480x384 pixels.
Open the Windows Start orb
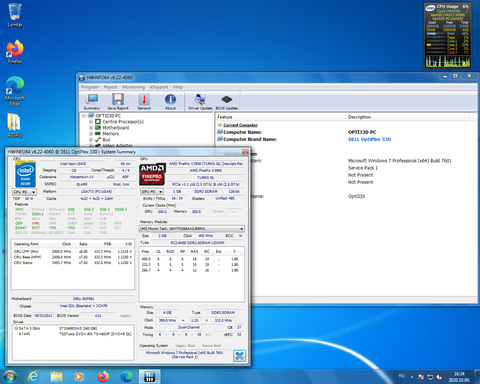pyautogui.click(x=10, y=377)
